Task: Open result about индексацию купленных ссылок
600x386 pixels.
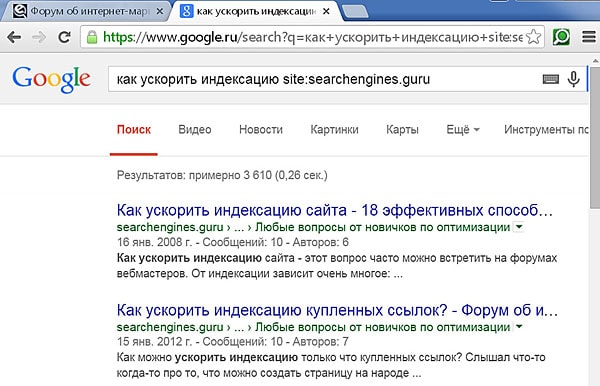Action: [337, 310]
